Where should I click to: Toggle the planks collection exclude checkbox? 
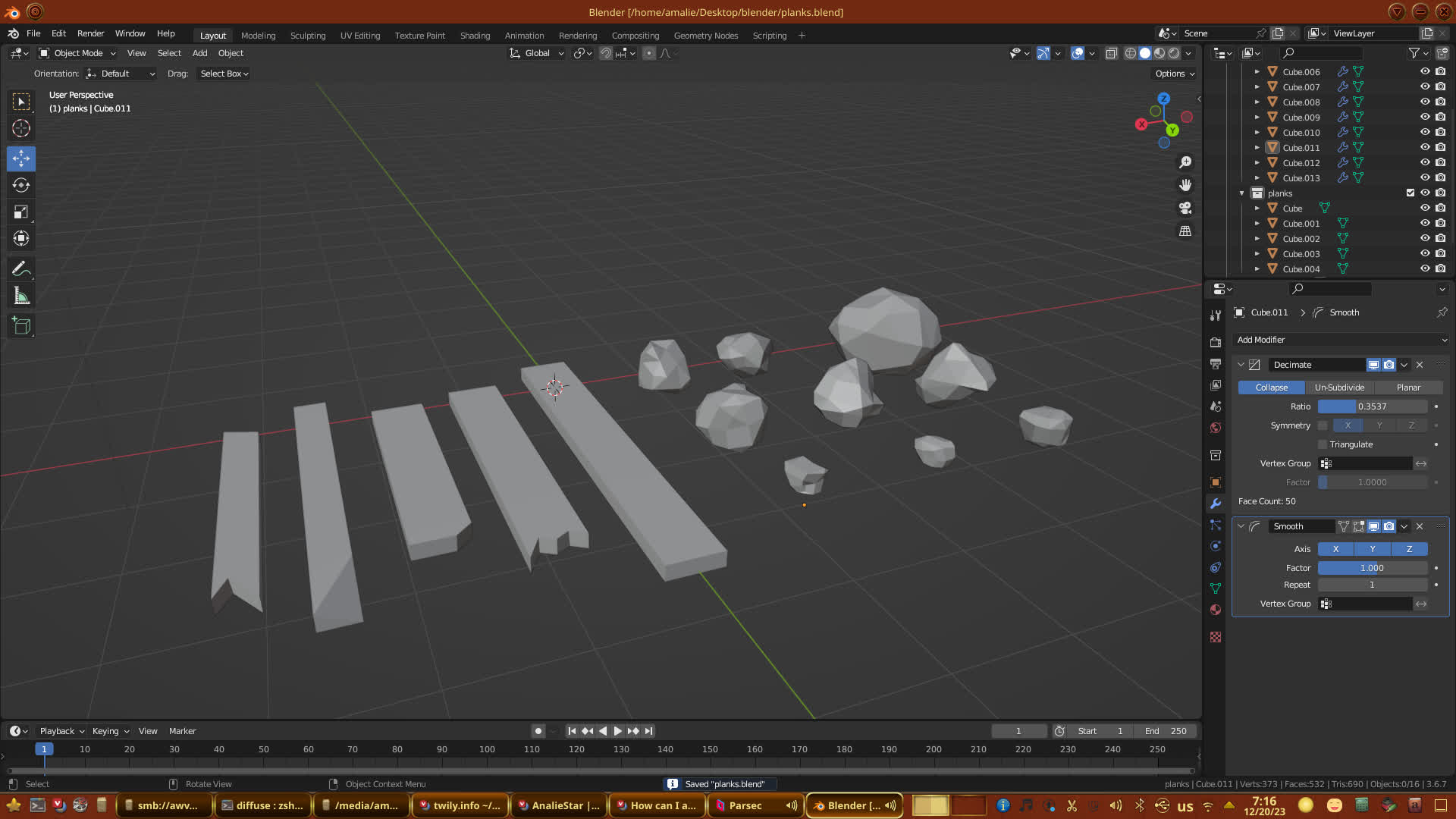[x=1410, y=193]
